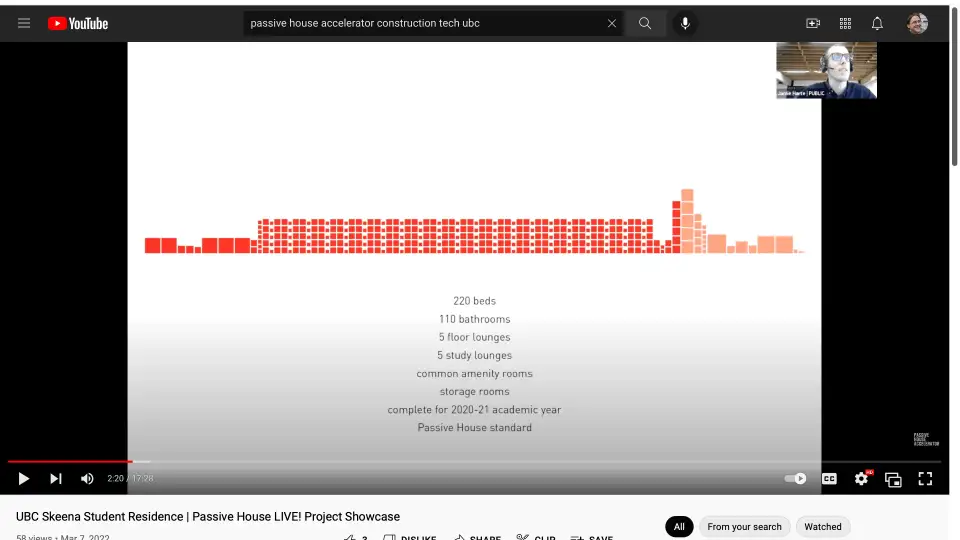
Task: Open the YouTube apps grid
Action: [845, 23]
